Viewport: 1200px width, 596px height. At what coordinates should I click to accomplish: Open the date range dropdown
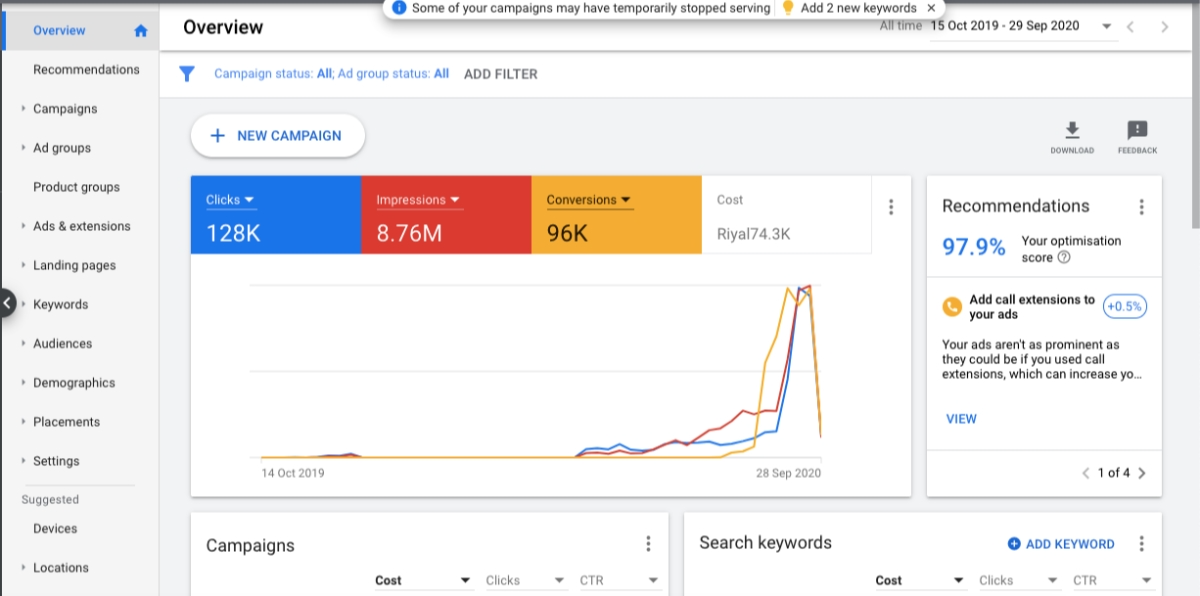click(1107, 27)
